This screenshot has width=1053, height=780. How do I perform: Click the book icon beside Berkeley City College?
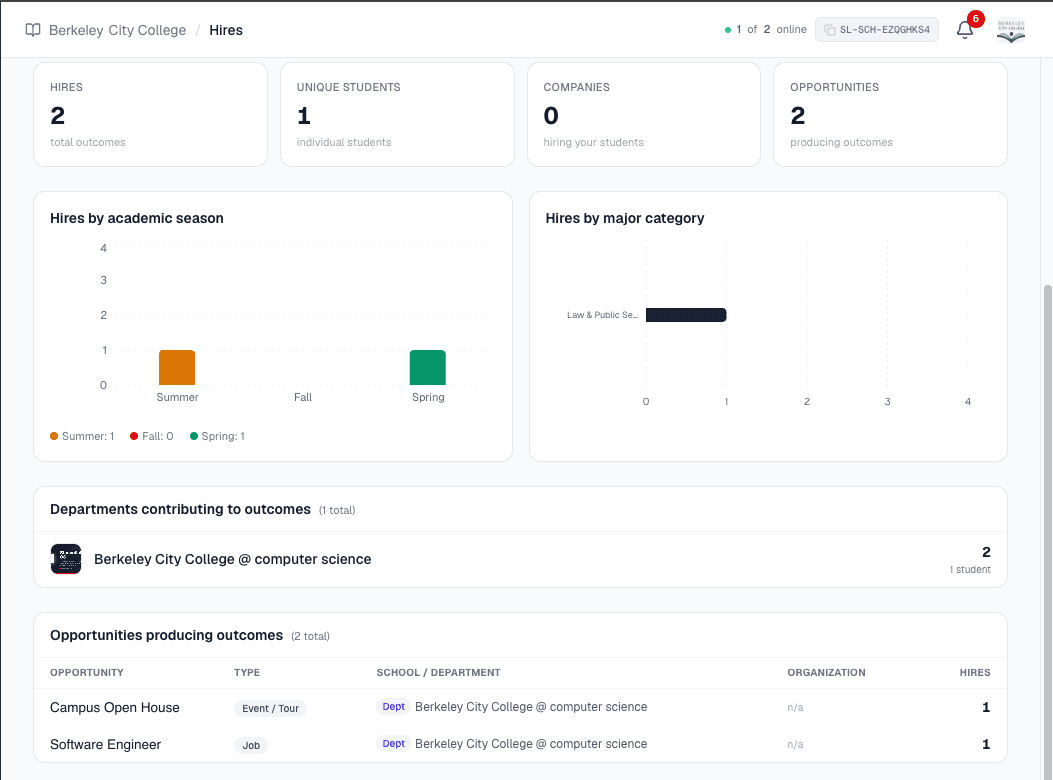click(33, 30)
